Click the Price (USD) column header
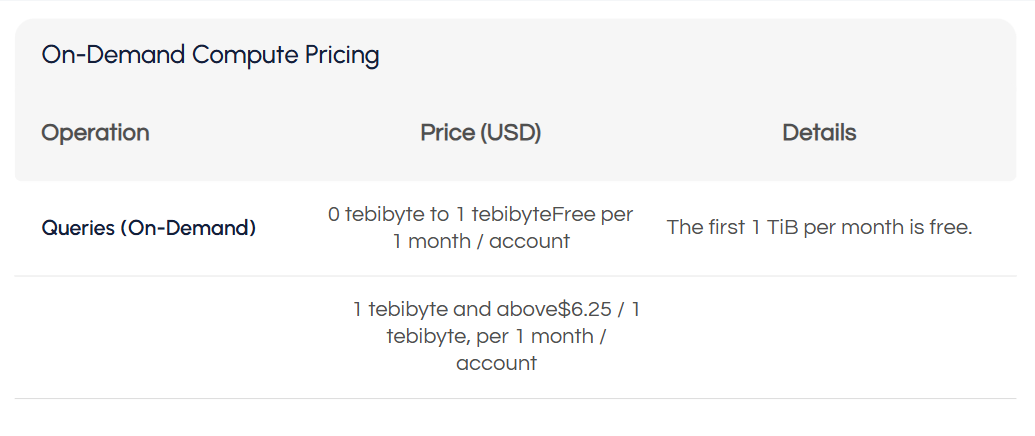Image resolution: width=1035 pixels, height=436 pixels. [x=480, y=133]
